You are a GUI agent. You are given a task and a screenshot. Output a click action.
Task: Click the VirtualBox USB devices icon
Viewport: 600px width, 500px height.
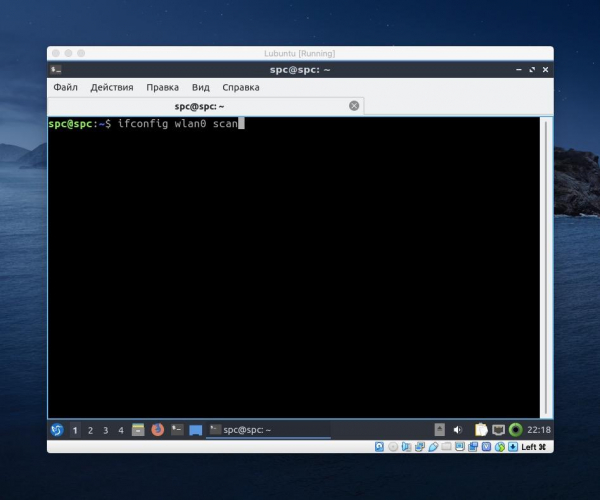tap(433, 446)
